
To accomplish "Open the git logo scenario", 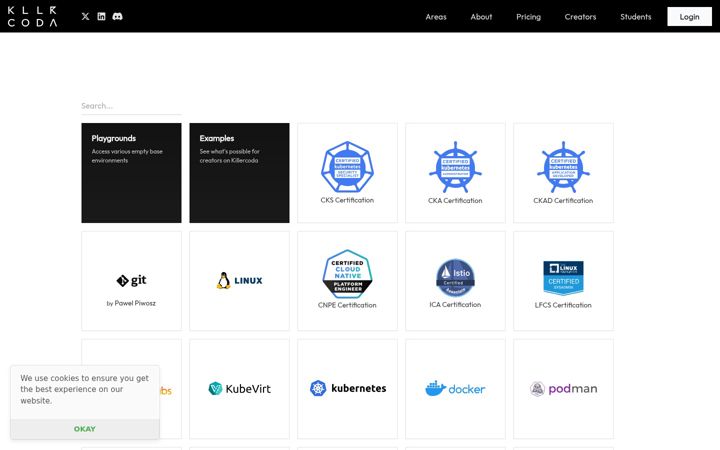I will click(131, 280).
